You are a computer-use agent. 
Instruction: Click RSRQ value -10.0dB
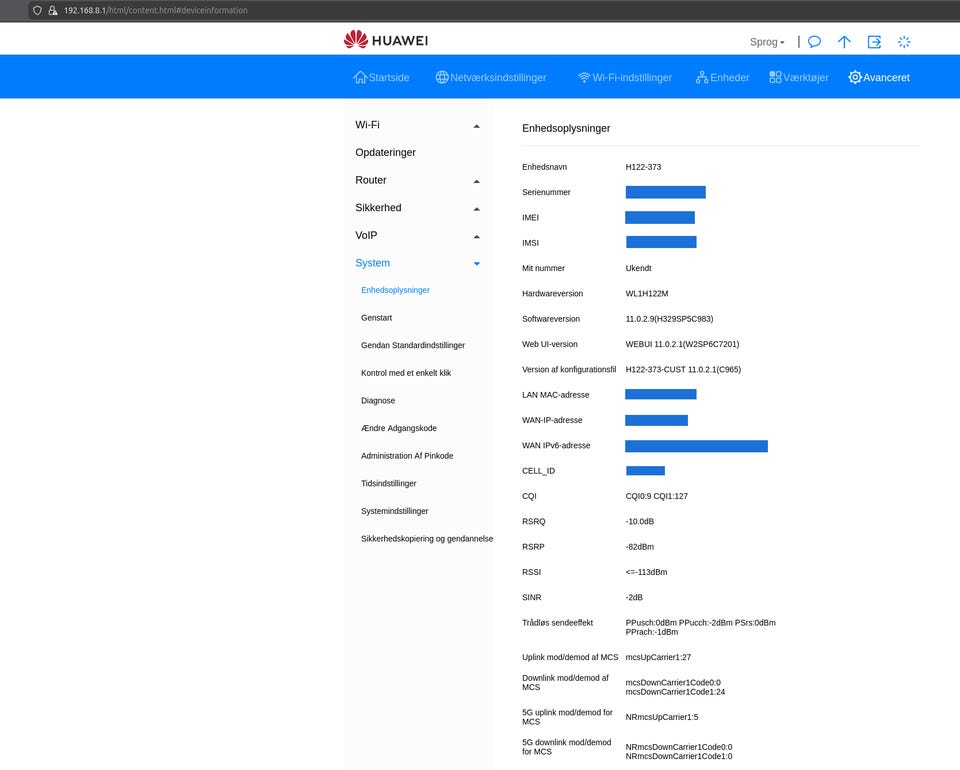639,521
